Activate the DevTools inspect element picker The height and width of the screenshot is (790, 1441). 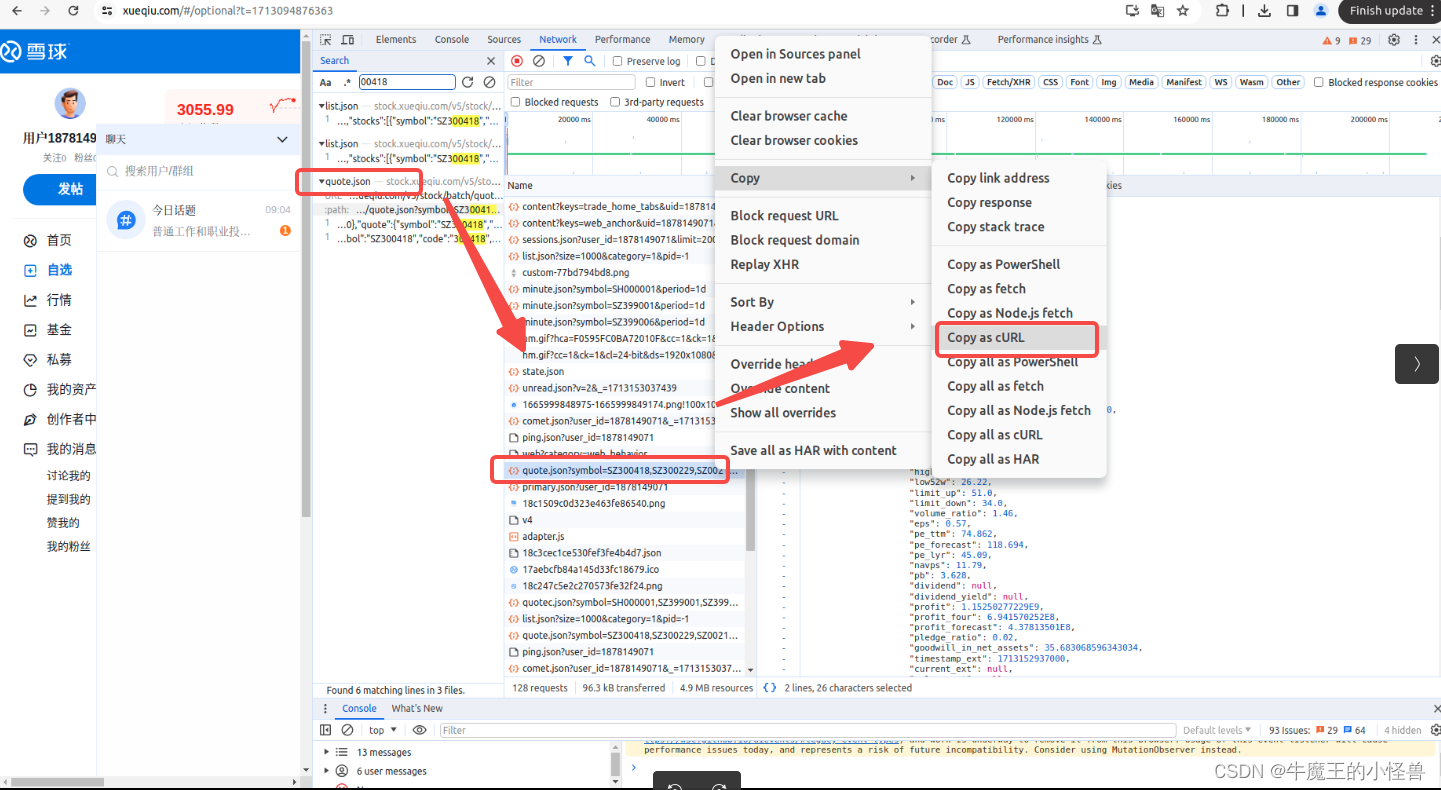[326, 40]
